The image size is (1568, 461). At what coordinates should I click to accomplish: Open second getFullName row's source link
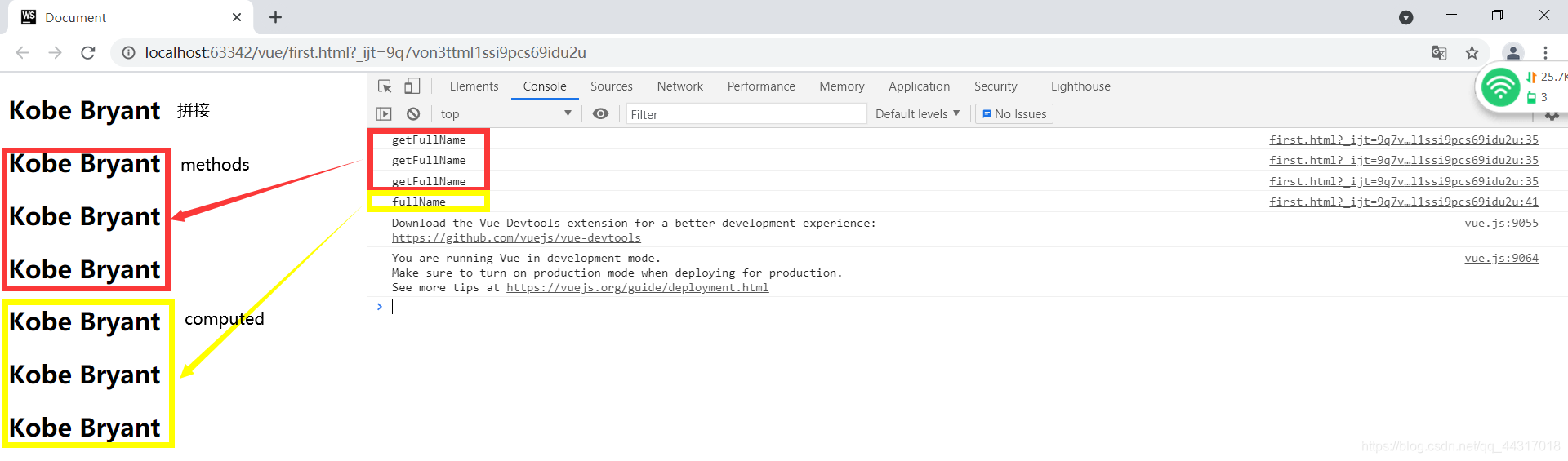pos(1404,161)
